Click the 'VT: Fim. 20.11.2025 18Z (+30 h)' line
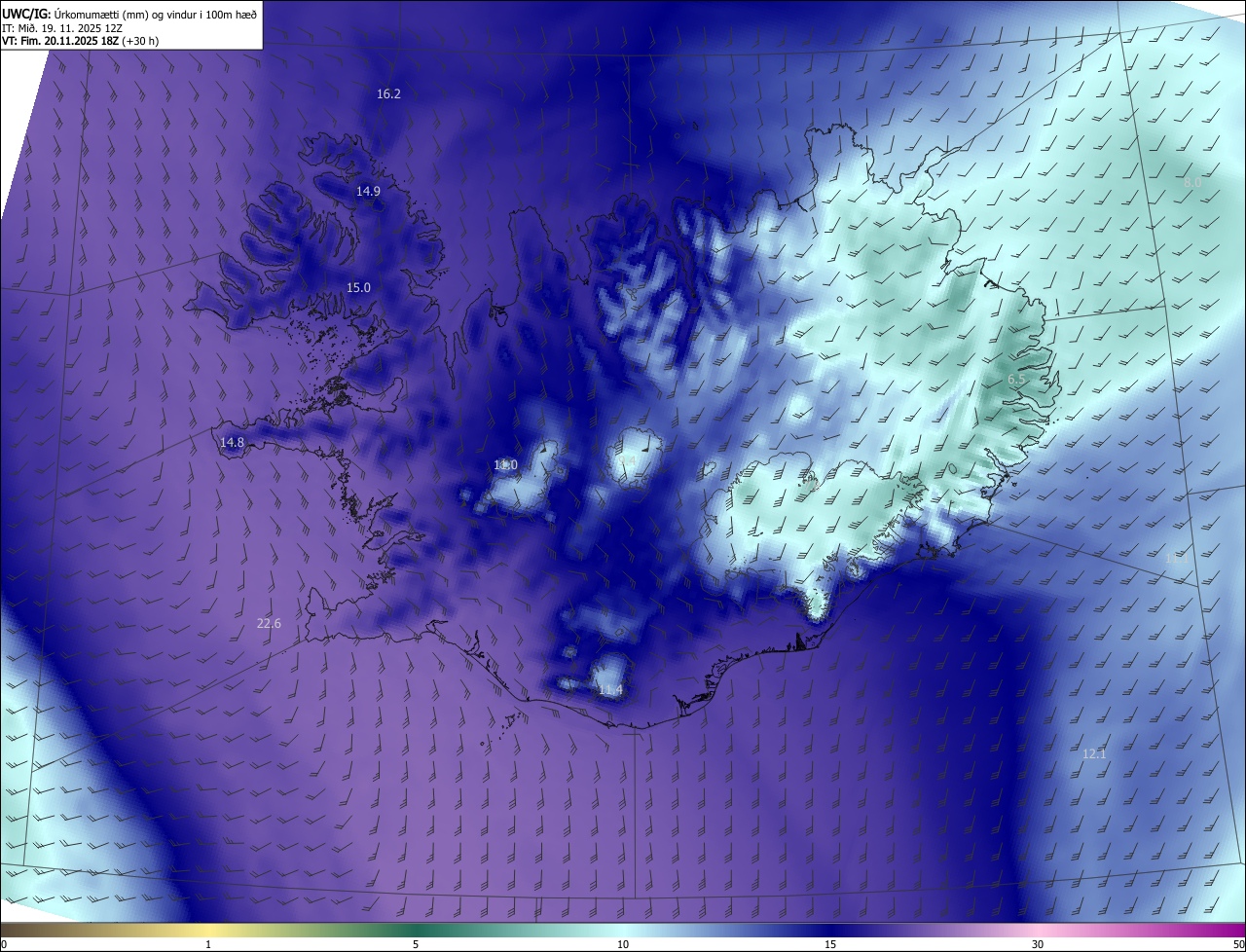 point(81,41)
